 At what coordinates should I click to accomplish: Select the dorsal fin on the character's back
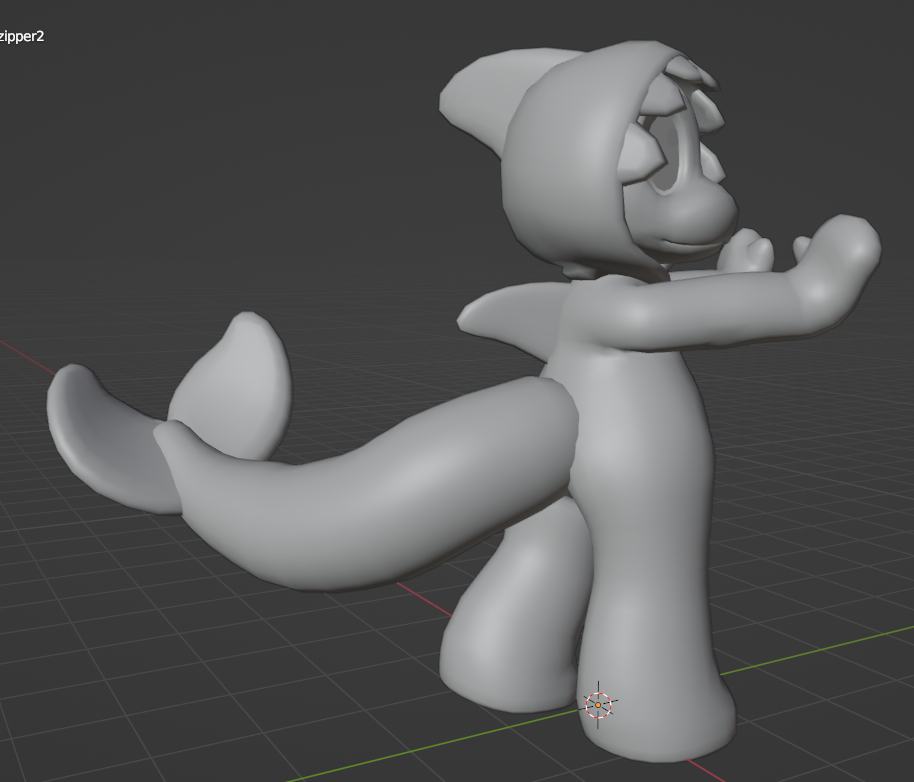tap(505, 310)
